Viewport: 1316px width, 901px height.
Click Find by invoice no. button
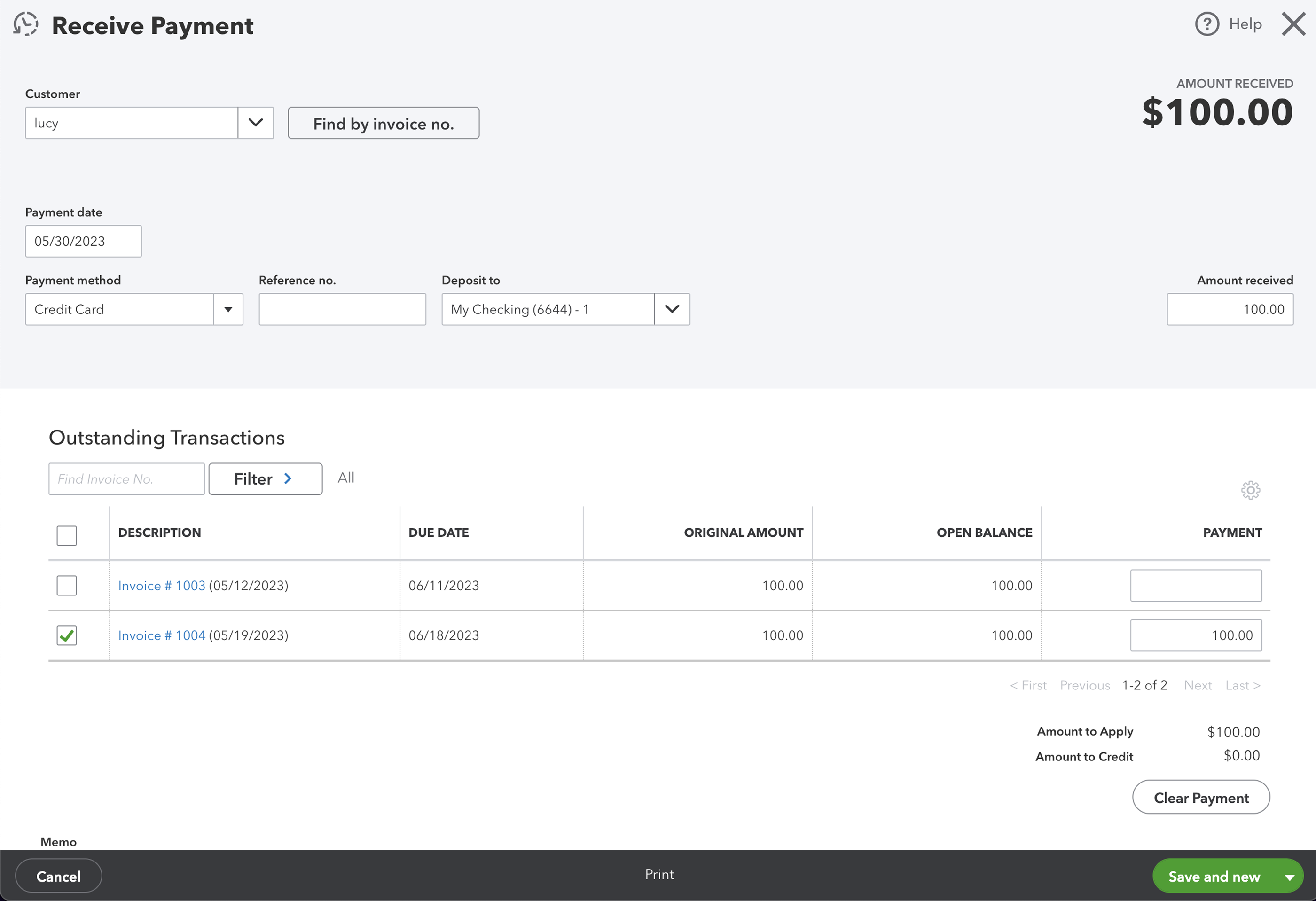384,123
